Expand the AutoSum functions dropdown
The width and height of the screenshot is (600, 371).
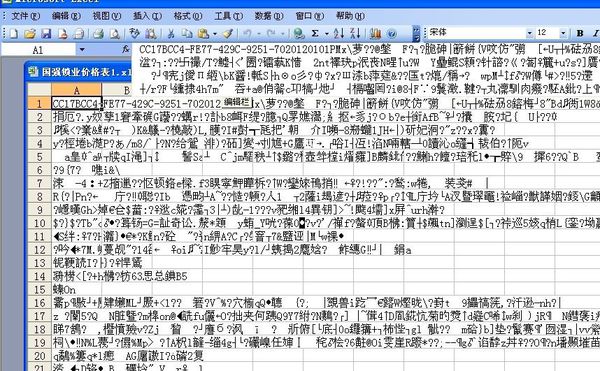[x=326, y=34]
